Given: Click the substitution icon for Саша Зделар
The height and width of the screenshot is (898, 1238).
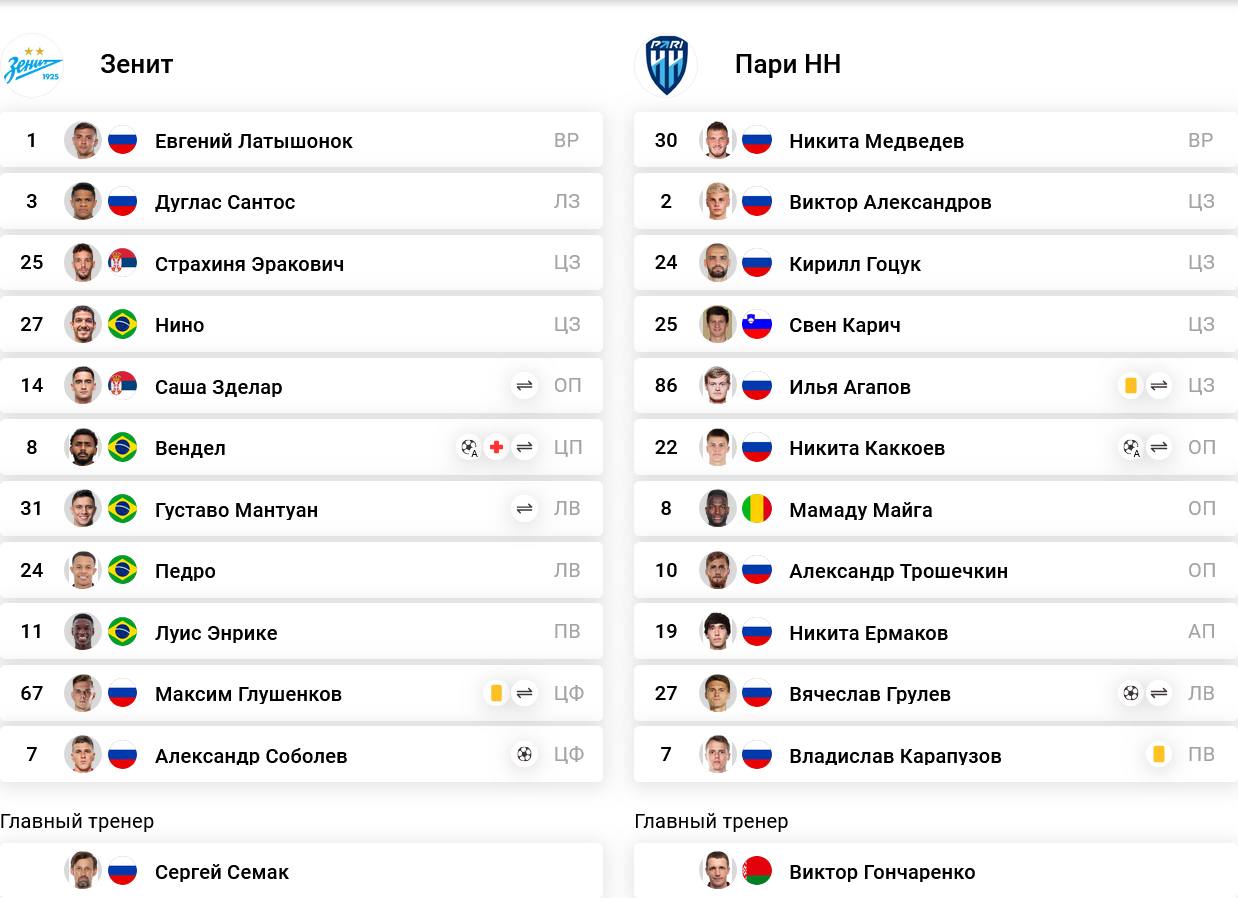Looking at the screenshot, I should tap(525, 386).
